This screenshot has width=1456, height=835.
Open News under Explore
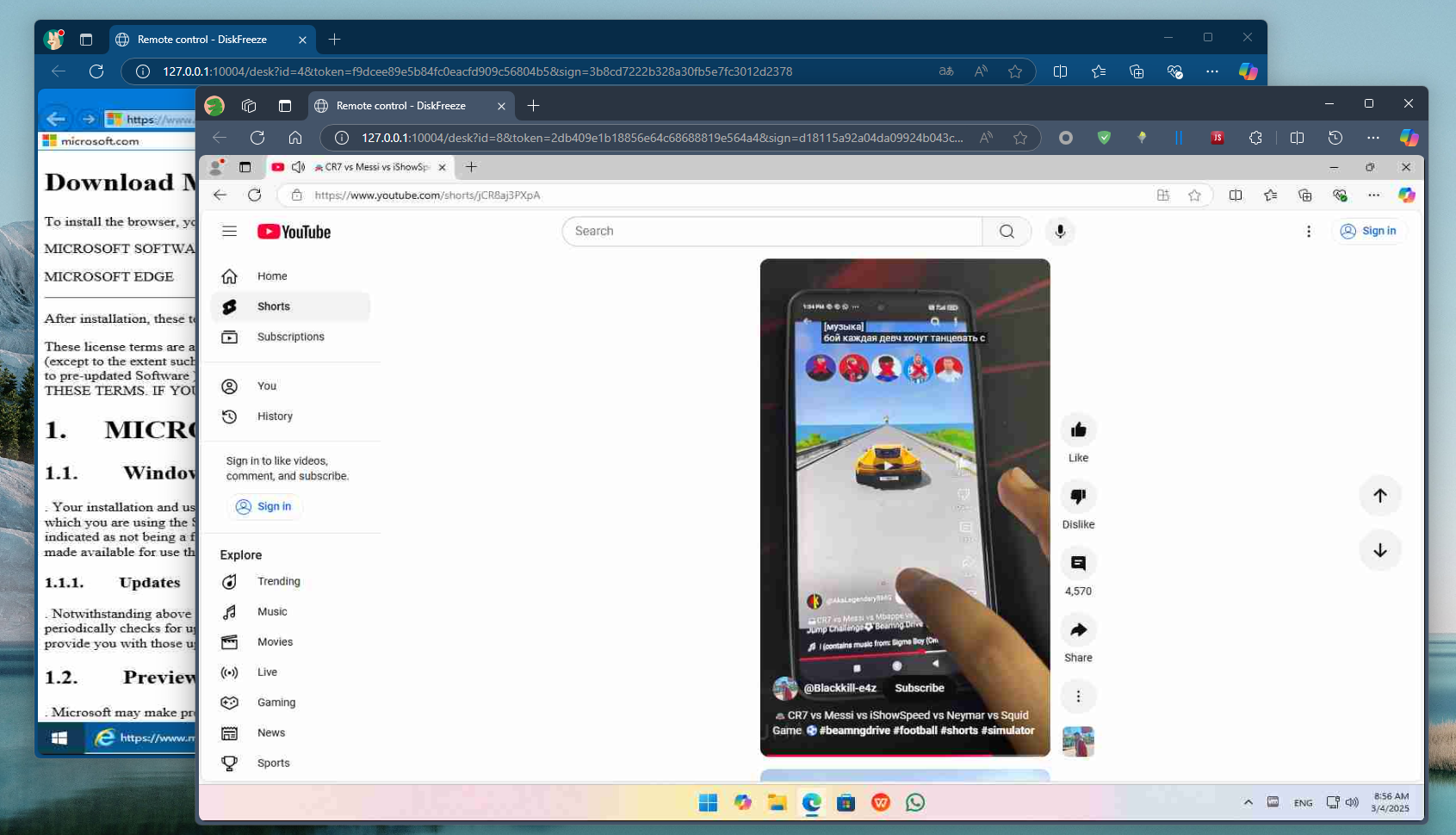(291, 733)
